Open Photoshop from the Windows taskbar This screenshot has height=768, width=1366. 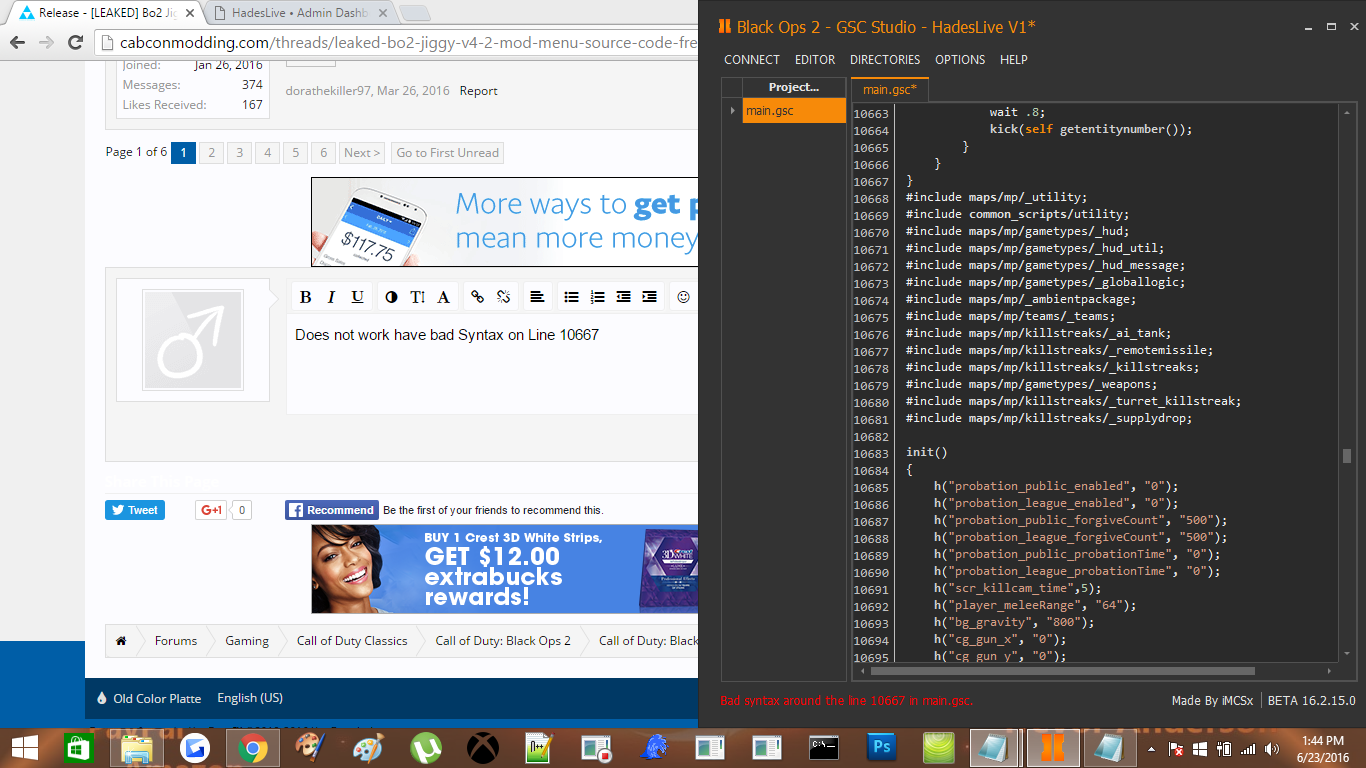[x=882, y=747]
